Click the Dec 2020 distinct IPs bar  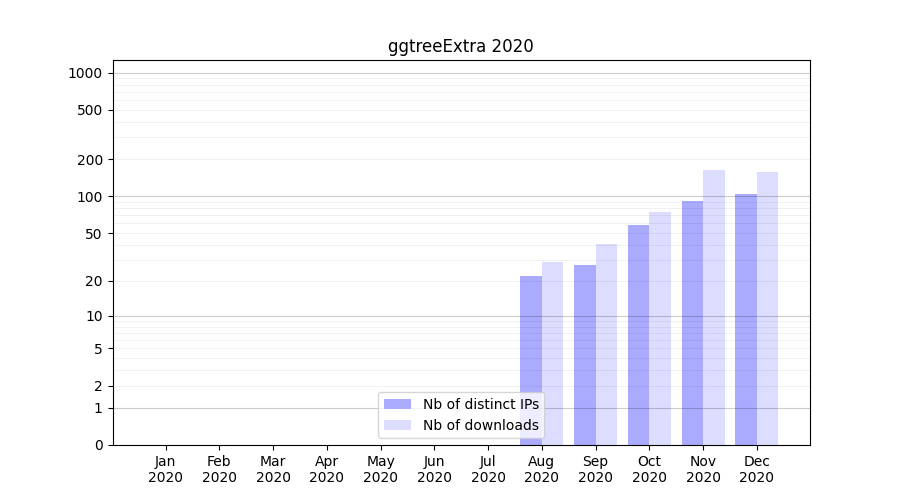746,320
